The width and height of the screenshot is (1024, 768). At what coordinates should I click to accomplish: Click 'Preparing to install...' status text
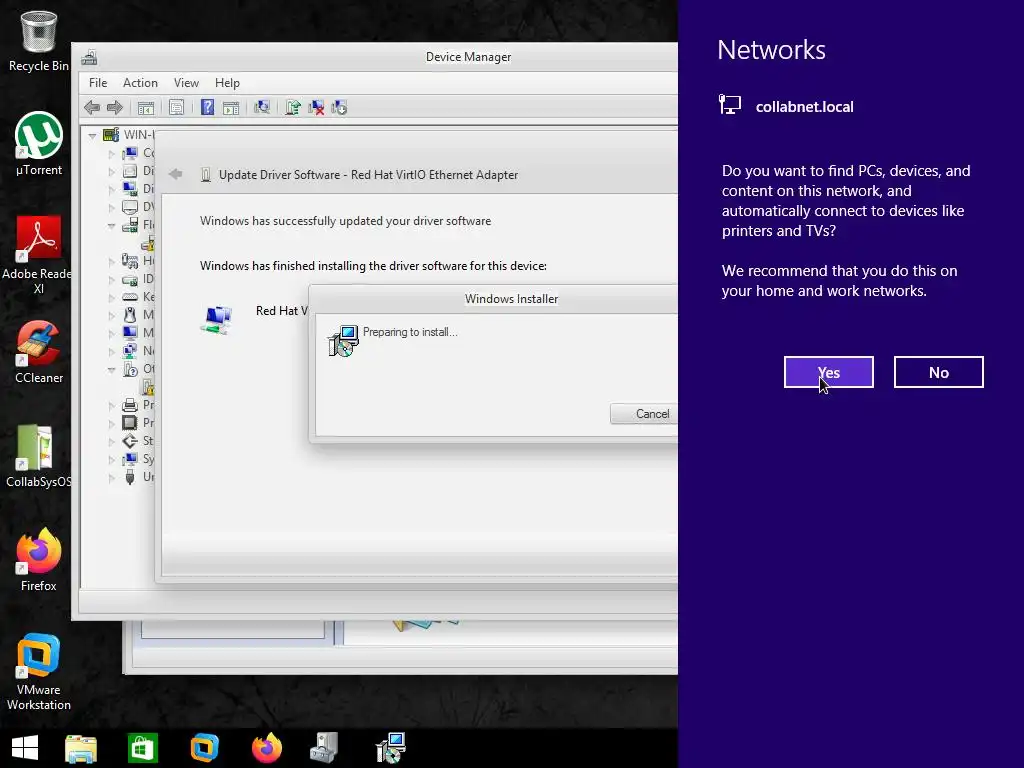click(410, 332)
